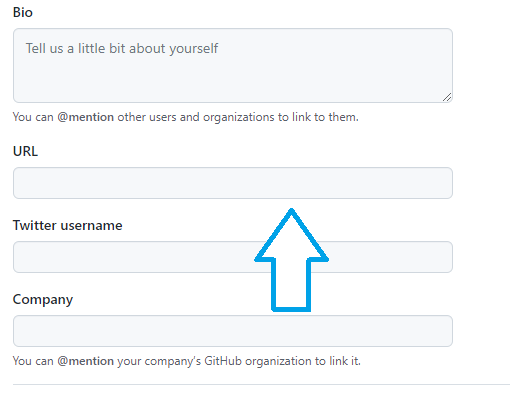
Task: Click '@mention' text under the Company field
Action: (86, 361)
